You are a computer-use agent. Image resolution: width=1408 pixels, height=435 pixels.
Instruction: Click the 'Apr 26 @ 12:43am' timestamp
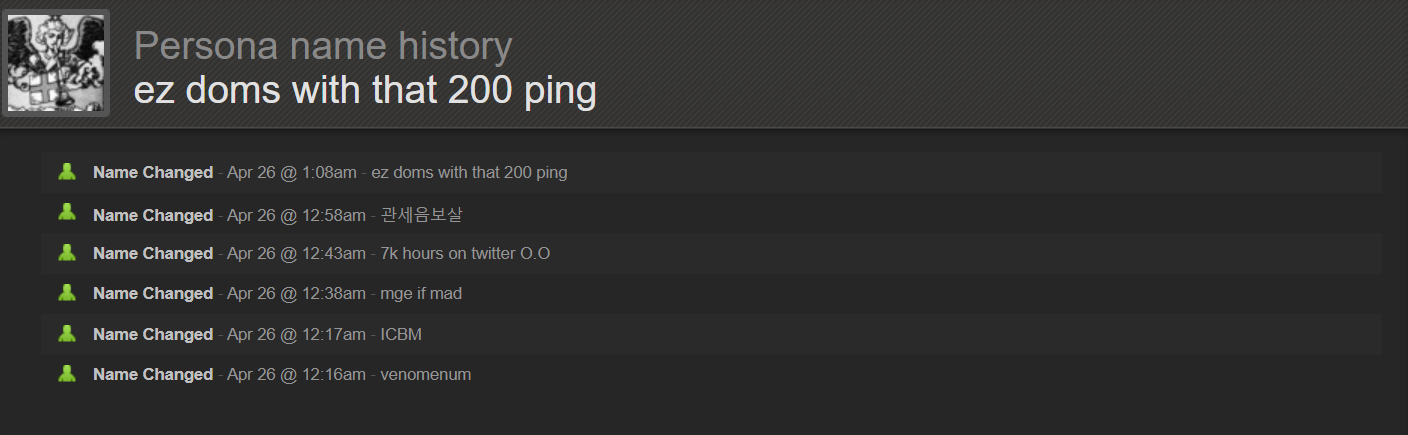[x=296, y=254]
